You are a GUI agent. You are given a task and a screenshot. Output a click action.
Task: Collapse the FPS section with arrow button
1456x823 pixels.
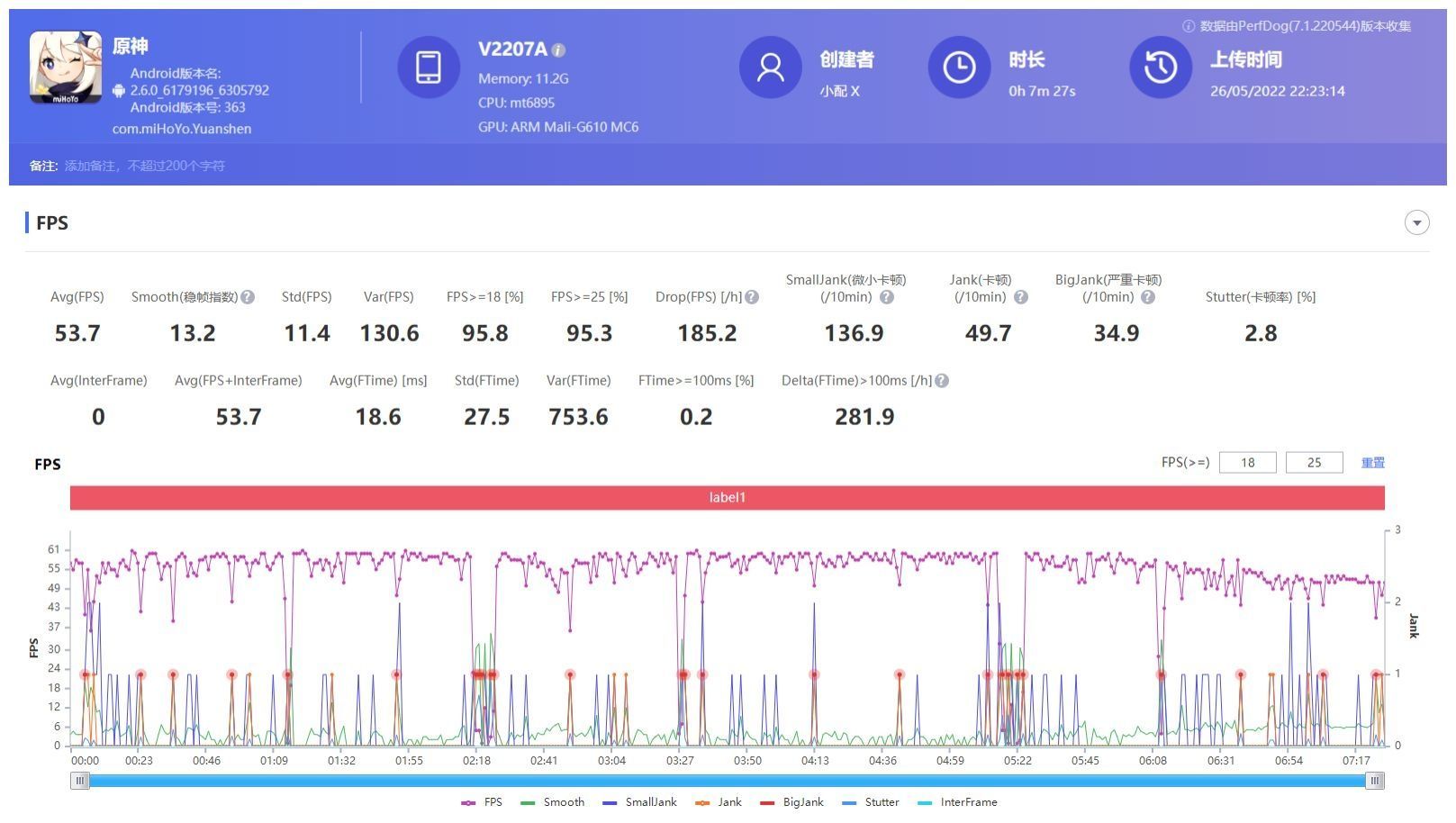click(x=1417, y=222)
